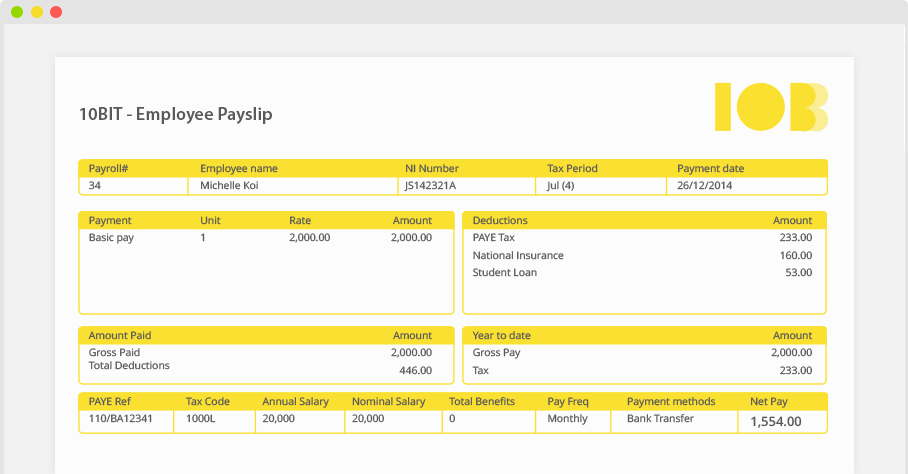Viewport: 908px width, 474px height.
Task: Select nominal salary value 20,000
Action: pos(368,418)
